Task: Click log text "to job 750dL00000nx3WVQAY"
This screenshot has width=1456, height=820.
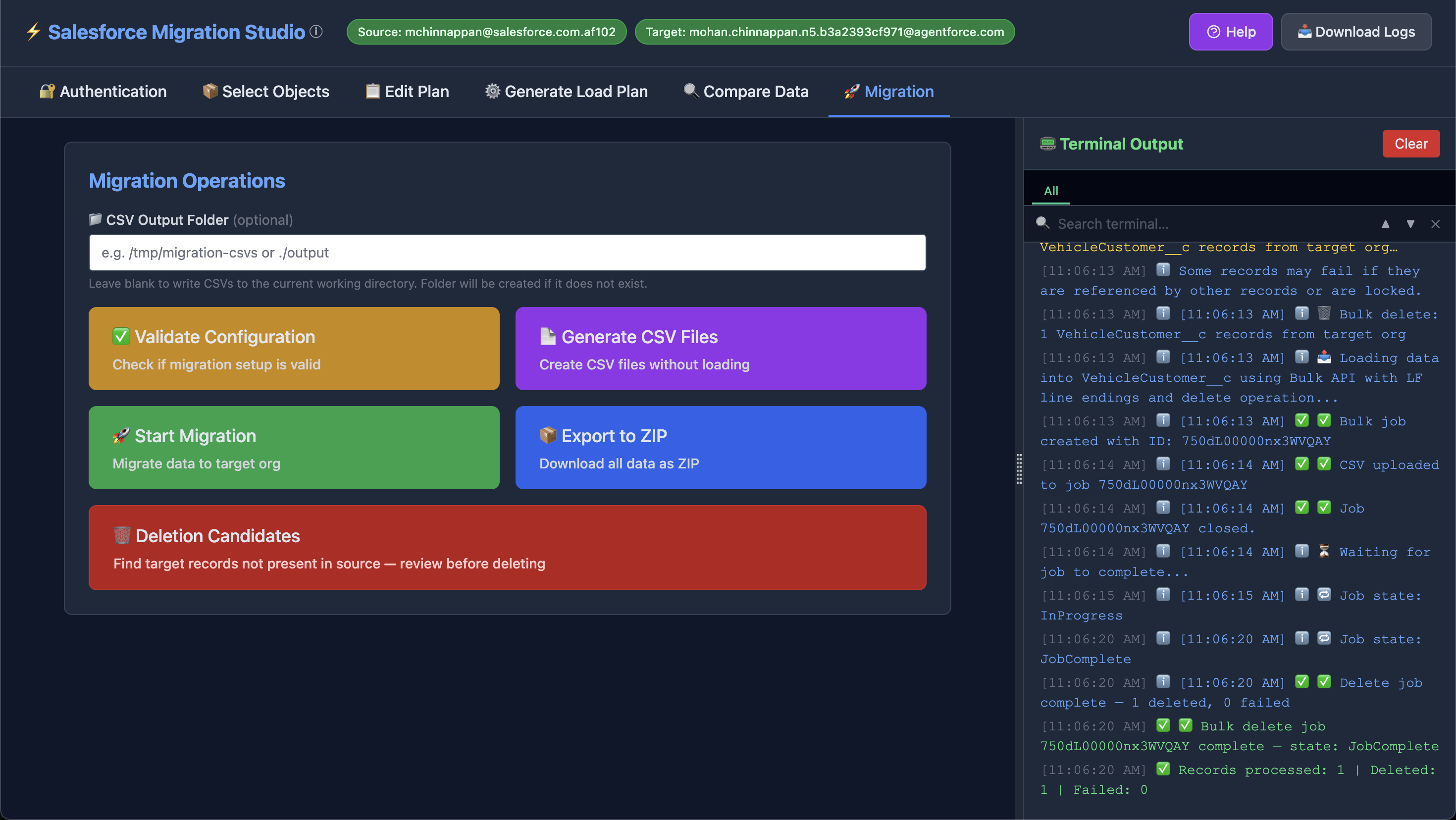Action: tap(1144, 484)
